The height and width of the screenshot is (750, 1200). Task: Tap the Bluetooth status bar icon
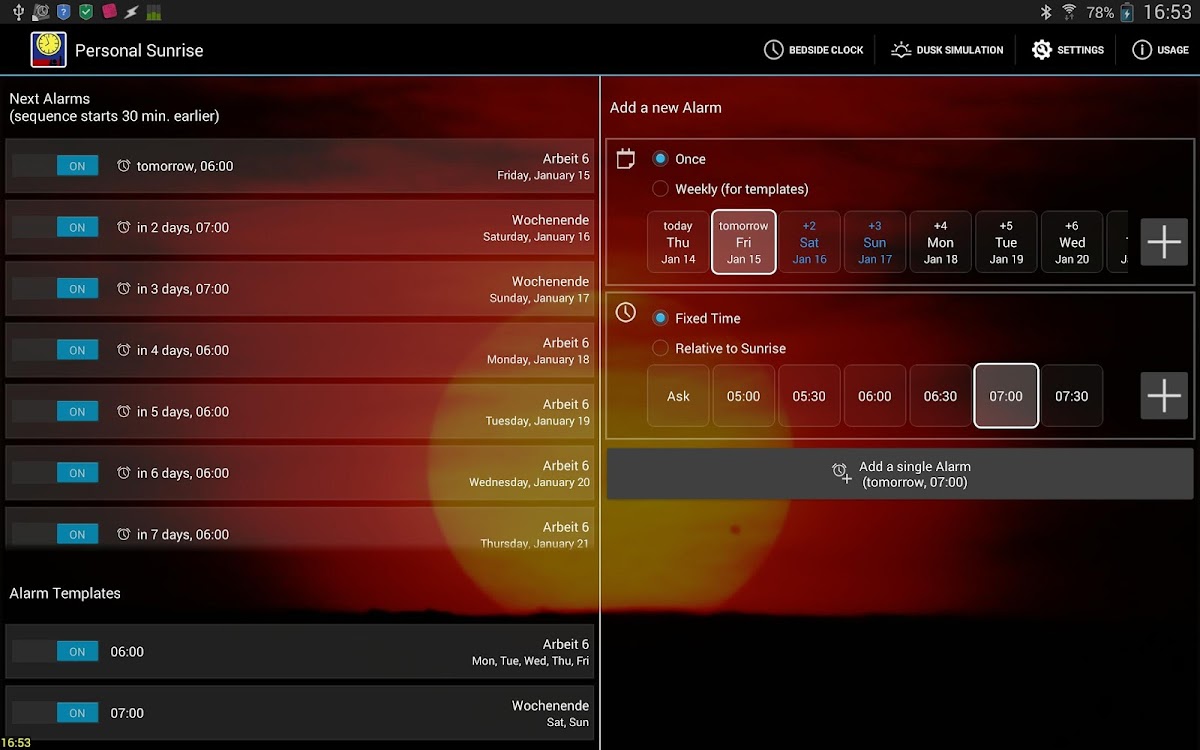point(1046,12)
